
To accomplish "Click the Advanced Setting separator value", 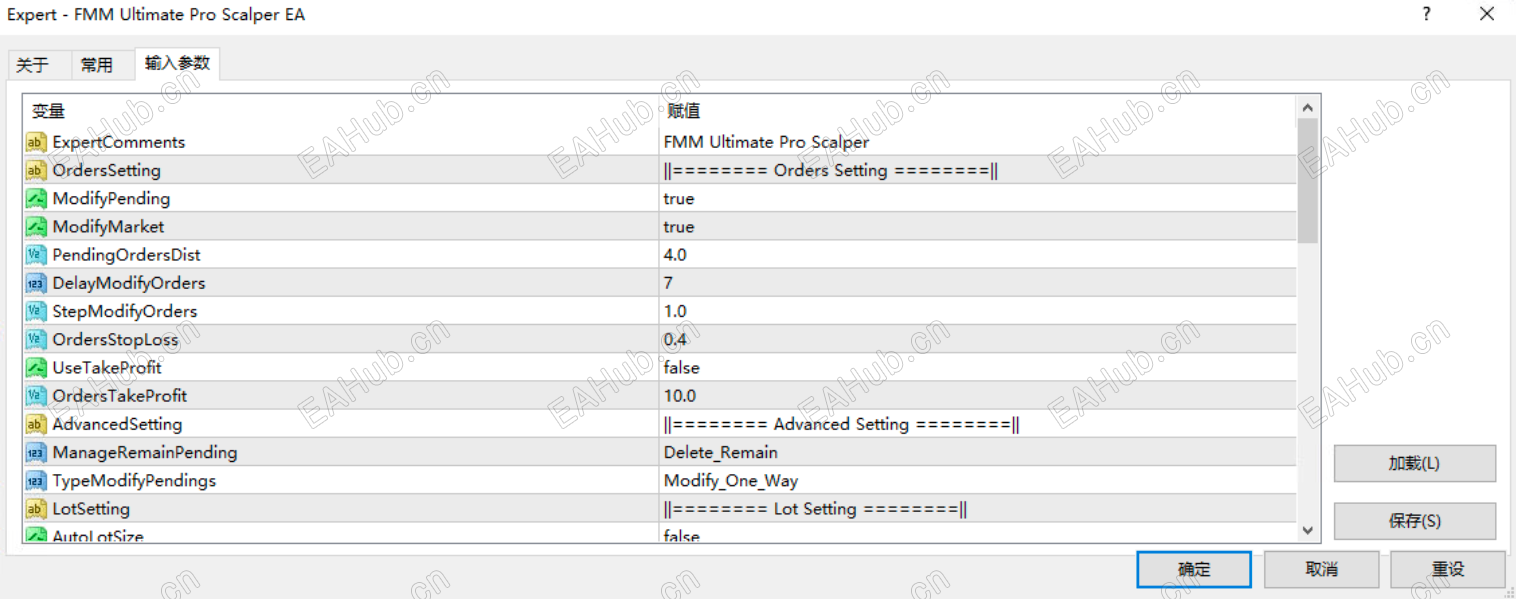I will (842, 424).
